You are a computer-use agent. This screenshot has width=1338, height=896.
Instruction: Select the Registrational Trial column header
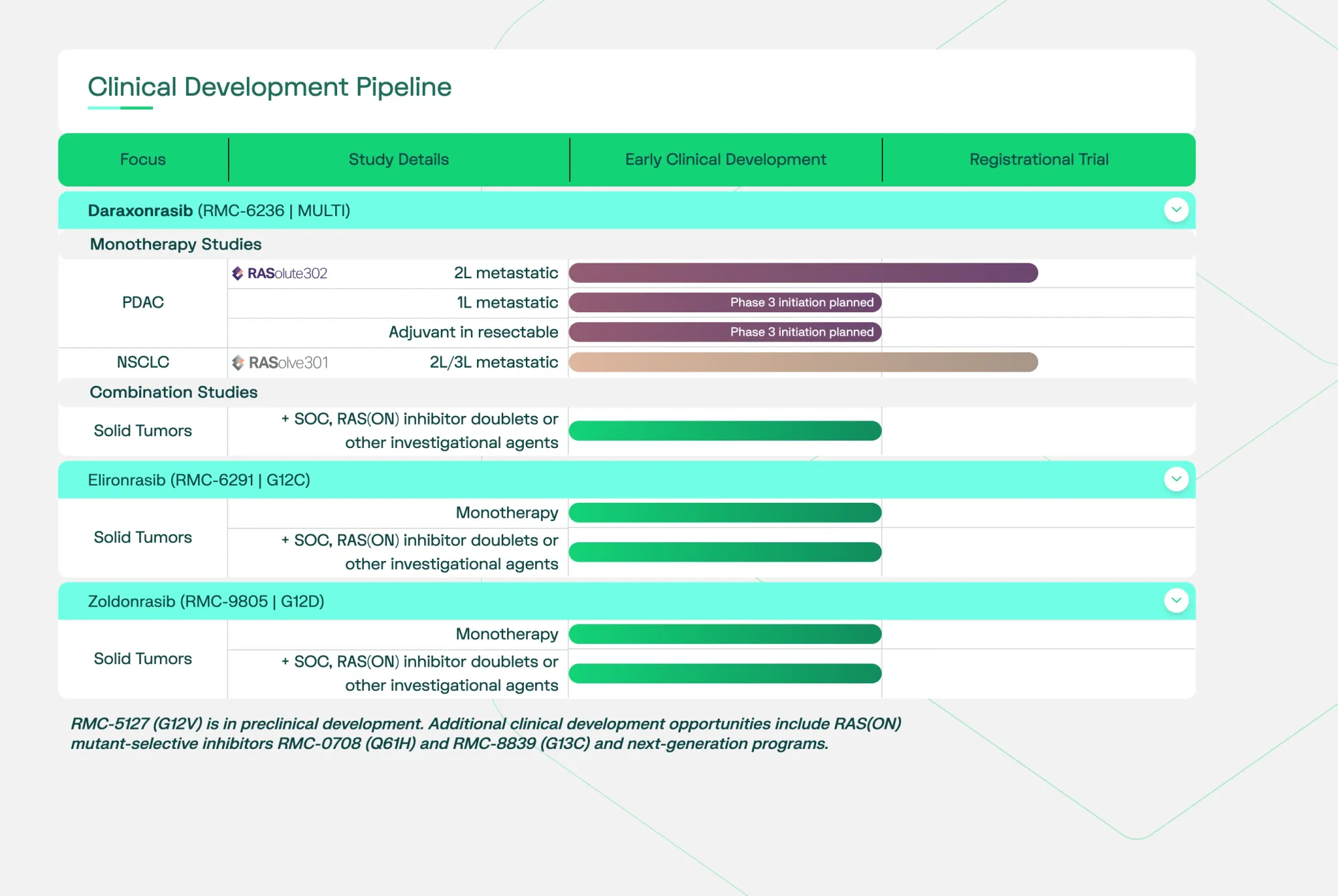coord(1038,159)
